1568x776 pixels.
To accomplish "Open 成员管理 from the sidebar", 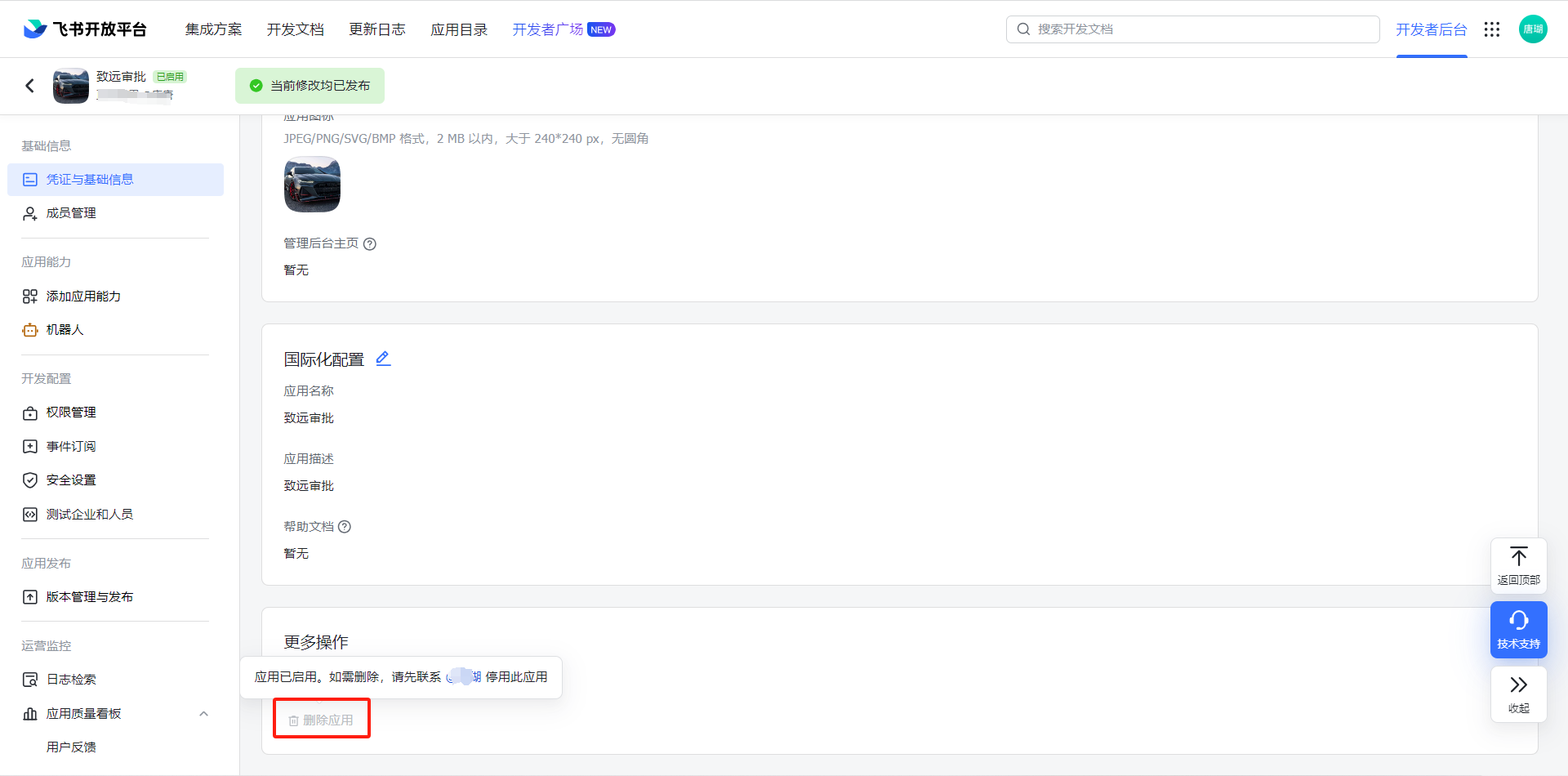I will [x=72, y=212].
